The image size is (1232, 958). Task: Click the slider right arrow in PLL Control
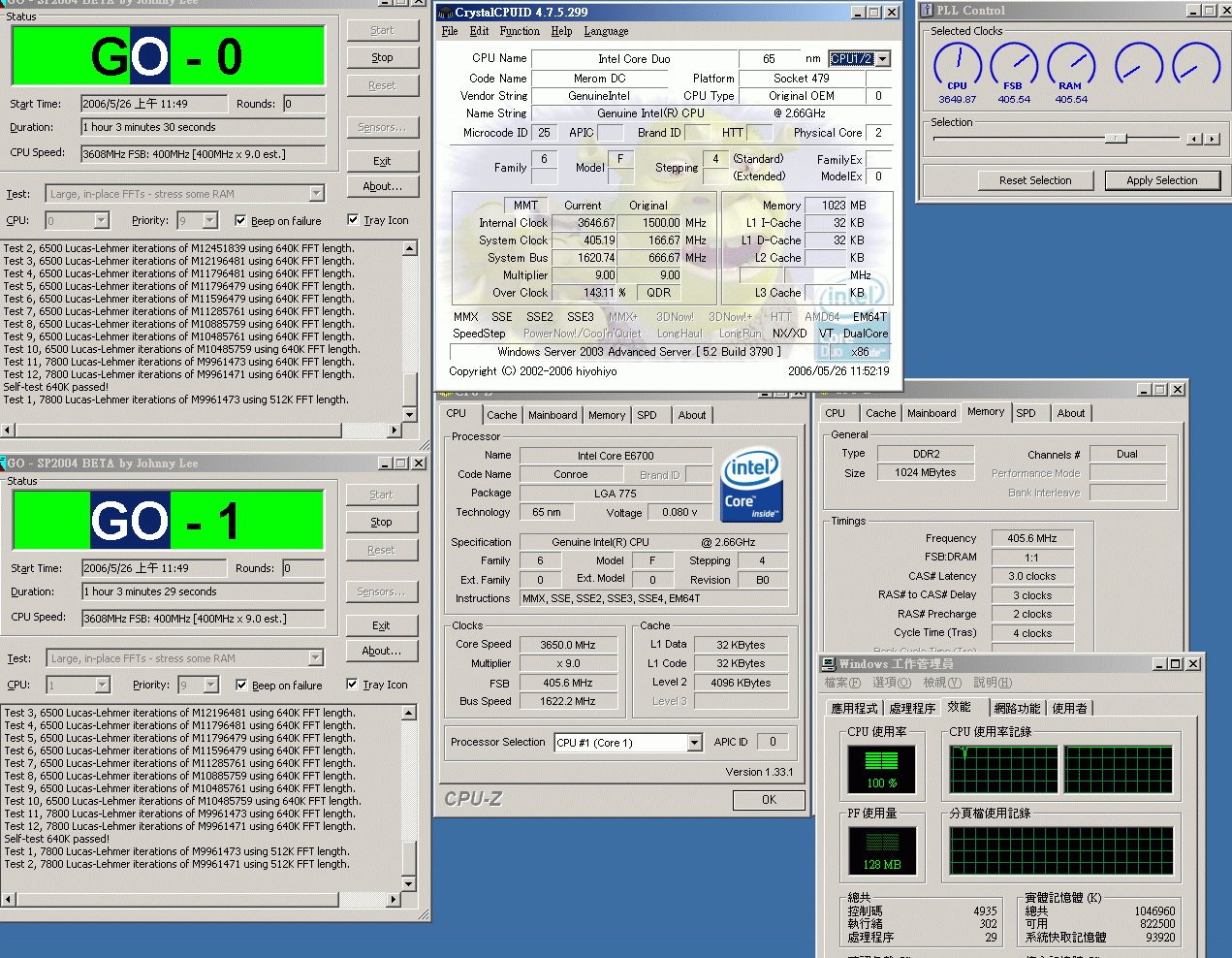(1211, 139)
